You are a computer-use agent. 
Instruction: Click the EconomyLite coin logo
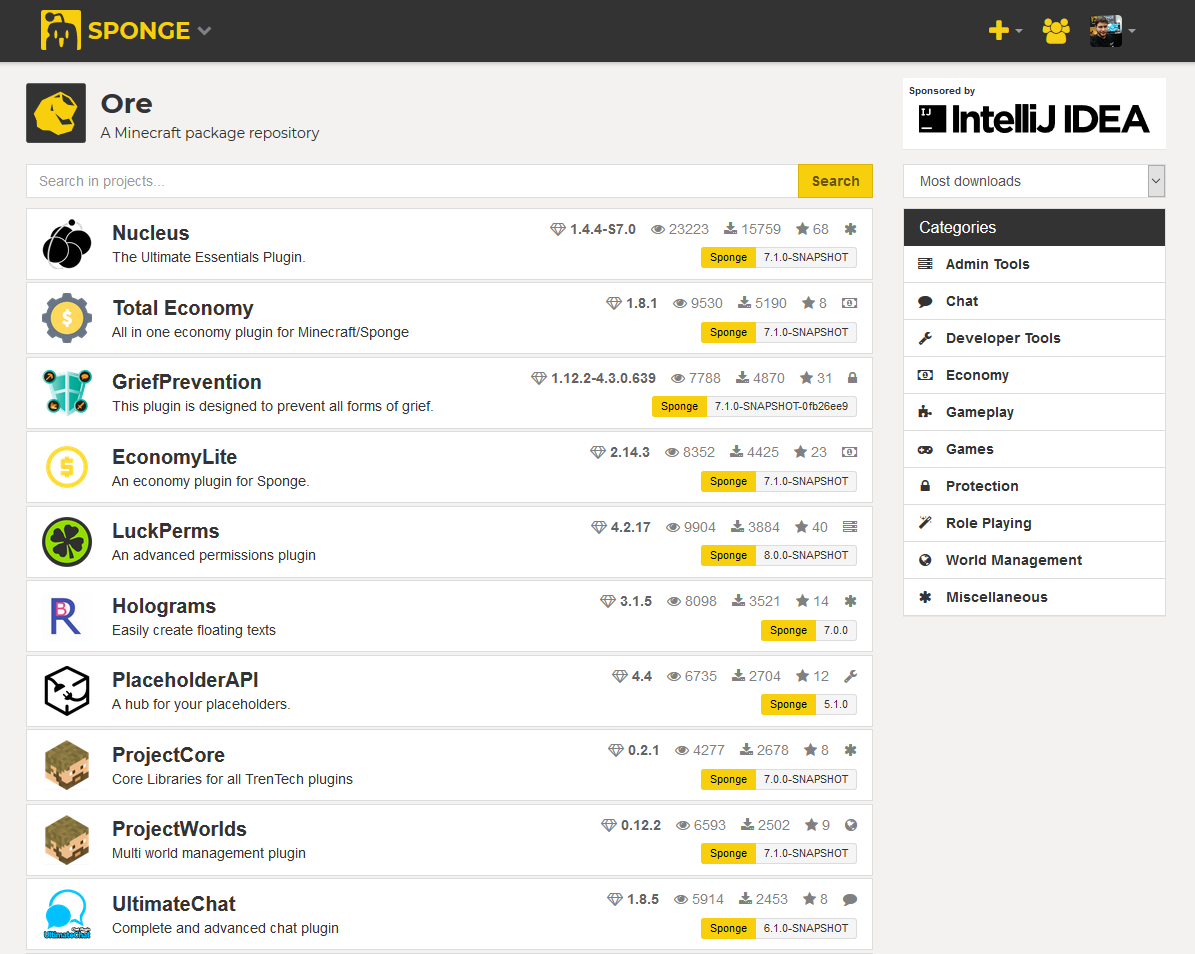[67, 466]
